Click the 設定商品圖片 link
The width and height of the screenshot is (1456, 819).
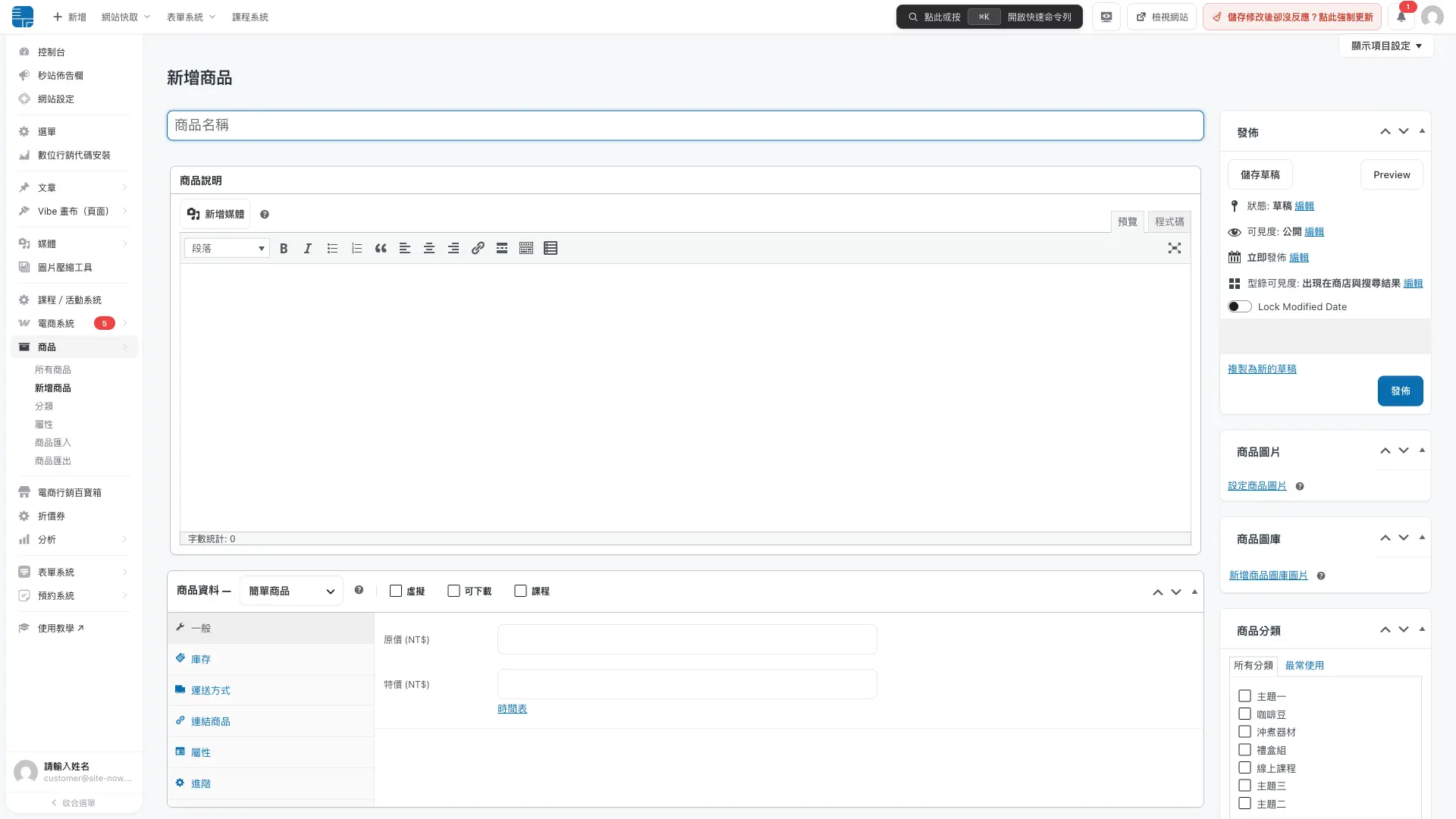[1257, 486]
